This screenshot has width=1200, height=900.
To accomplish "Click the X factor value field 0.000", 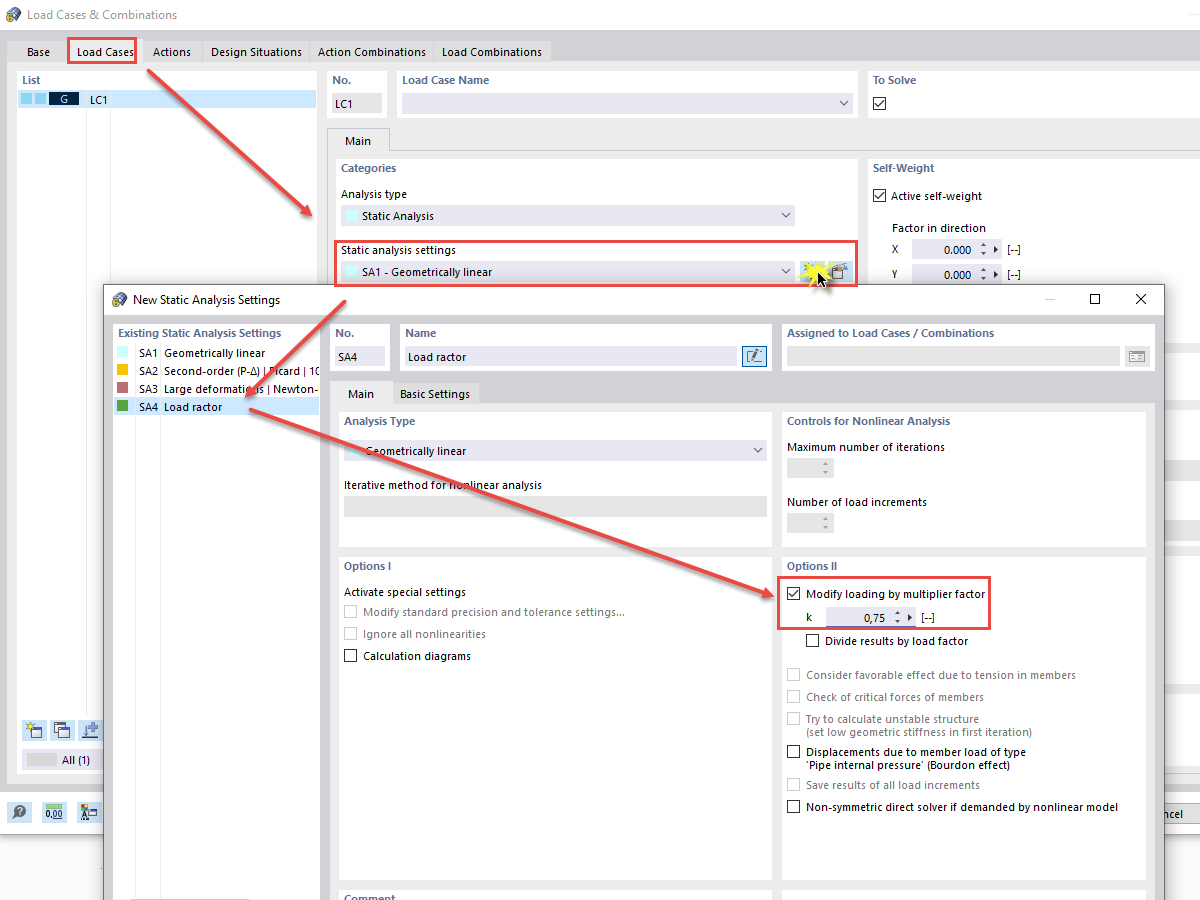I will [944, 250].
